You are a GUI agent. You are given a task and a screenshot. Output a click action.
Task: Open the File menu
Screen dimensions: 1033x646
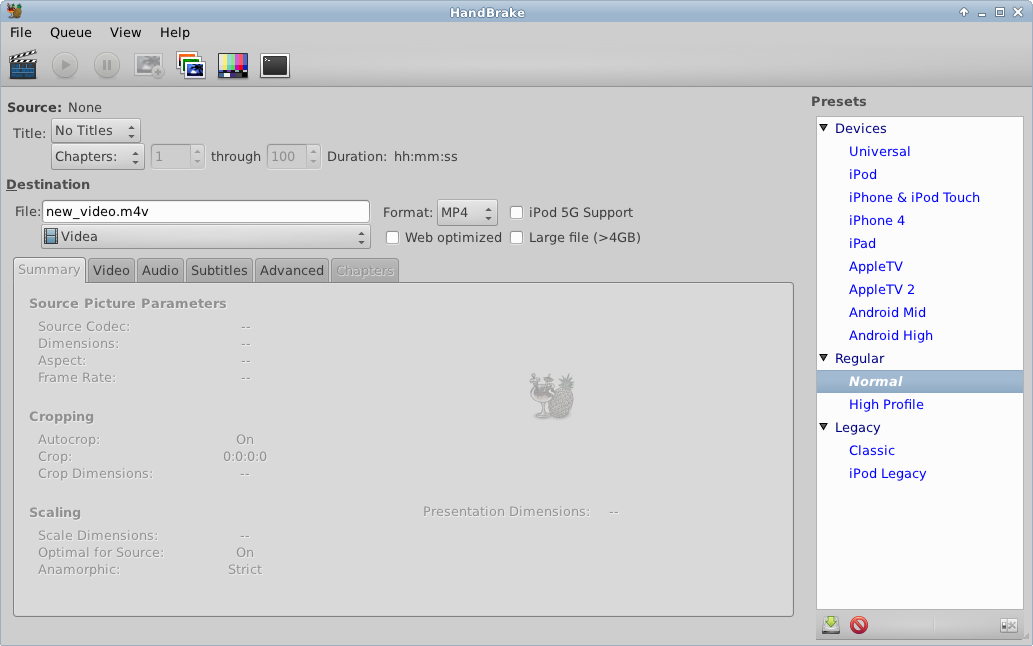click(x=20, y=32)
